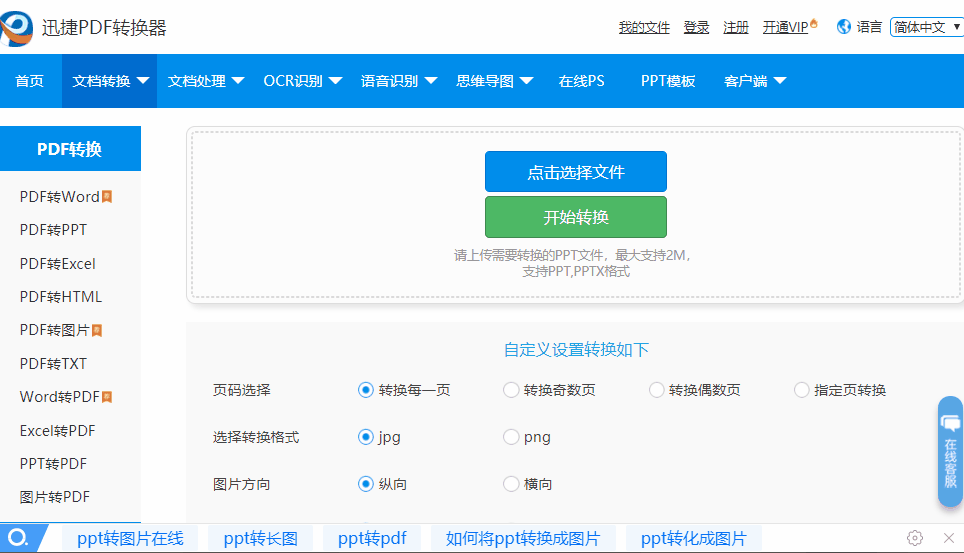Set image orientation to 横向
Viewport: 964px width, 553px height.
click(511, 484)
